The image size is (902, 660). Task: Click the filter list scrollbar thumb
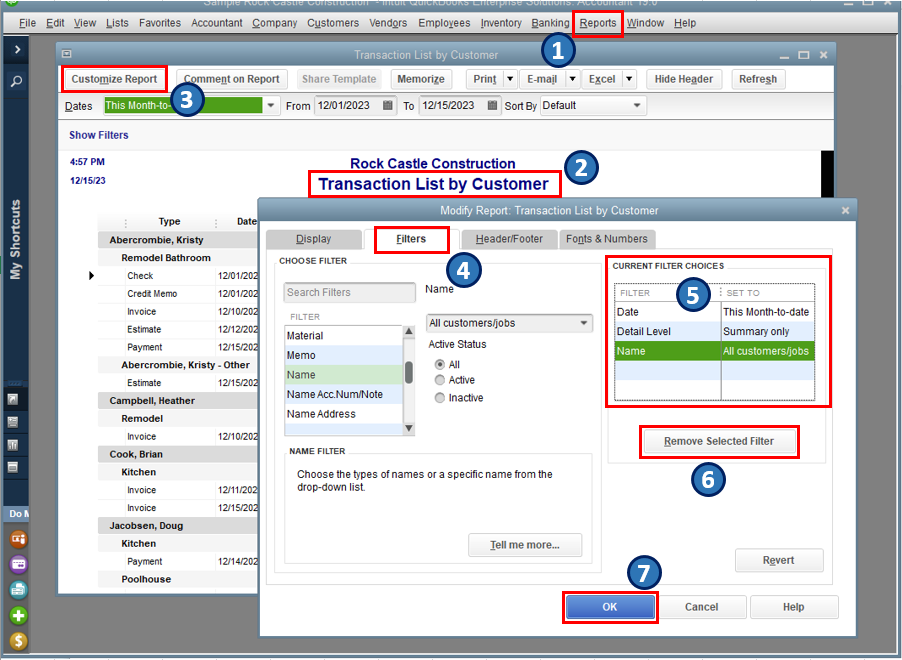pyautogui.click(x=408, y=372)
